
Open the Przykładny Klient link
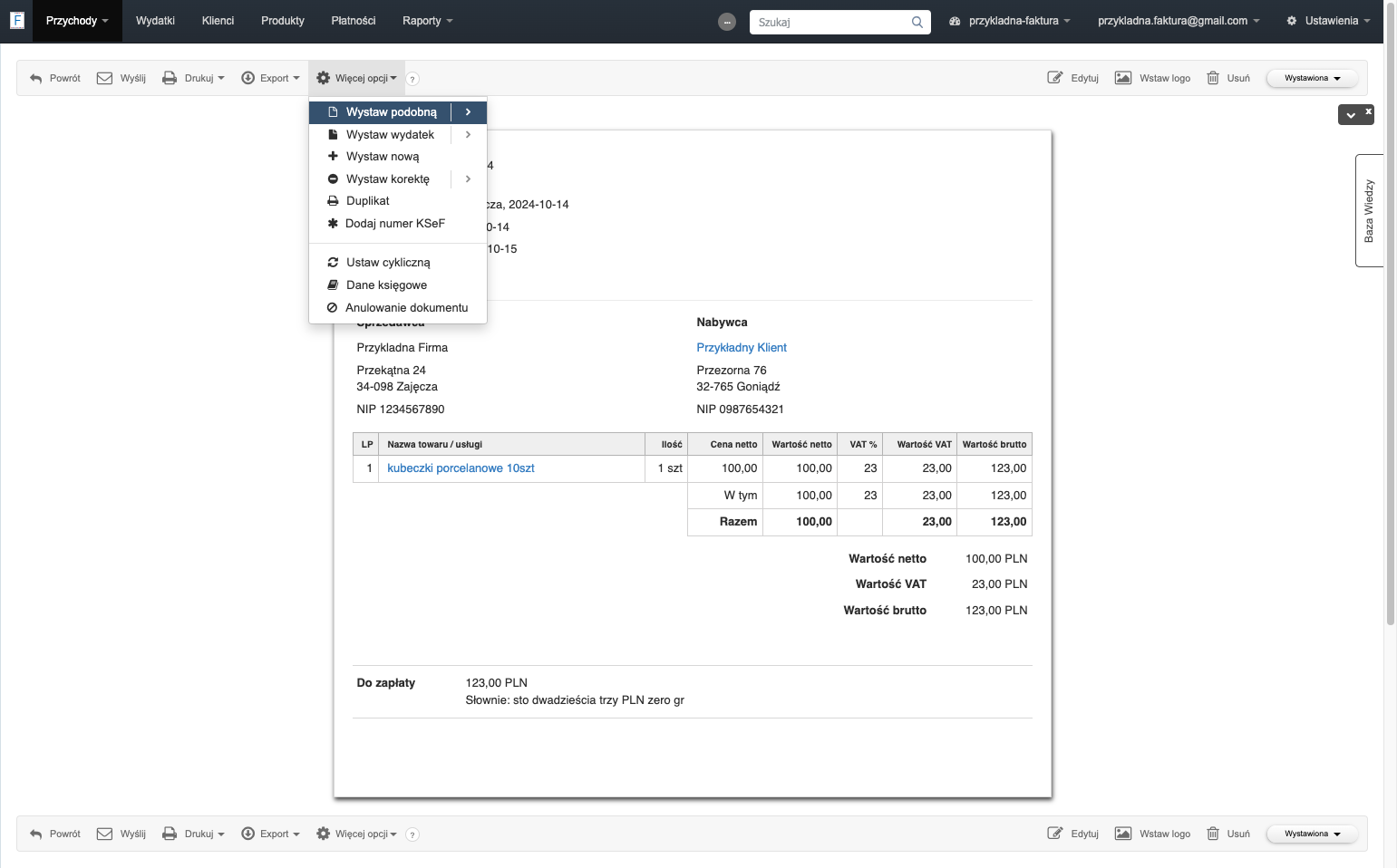[x=742, y=348]
